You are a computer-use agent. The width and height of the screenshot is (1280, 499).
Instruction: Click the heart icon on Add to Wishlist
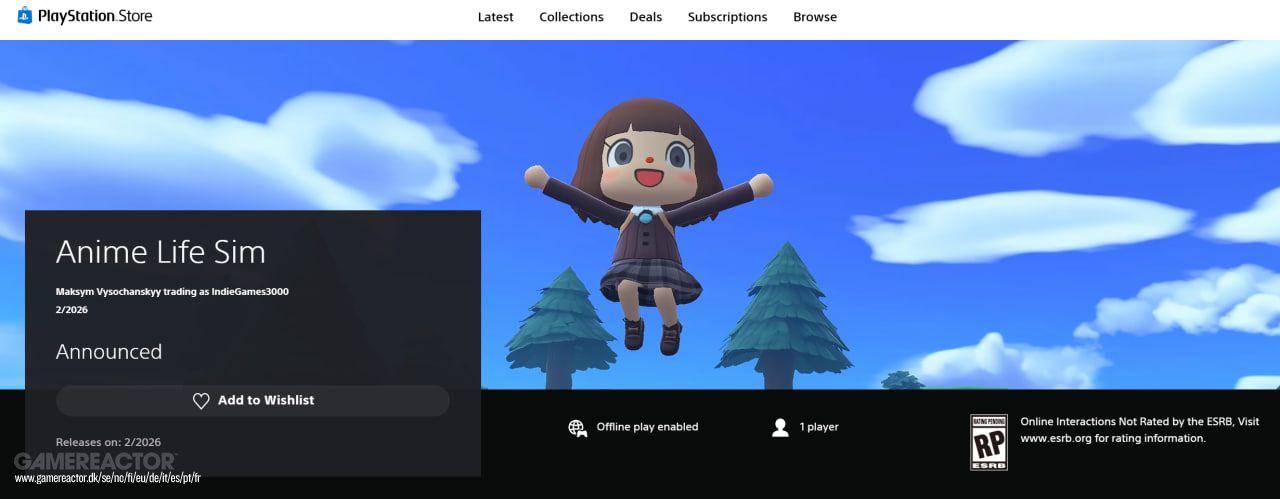pos(201,401)
